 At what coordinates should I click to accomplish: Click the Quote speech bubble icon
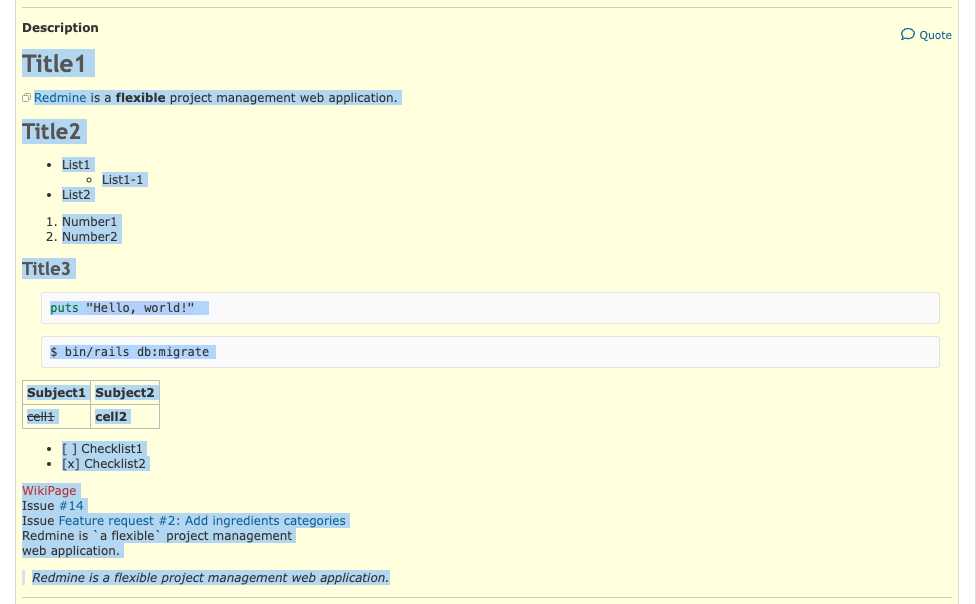908,34
